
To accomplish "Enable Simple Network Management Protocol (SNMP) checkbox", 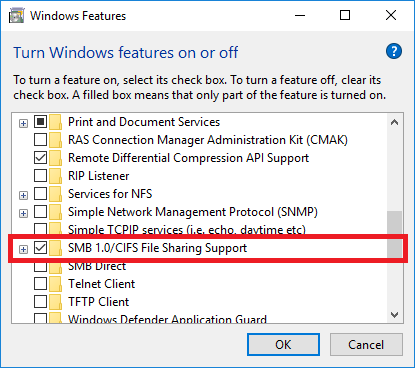I will (40, 212).
